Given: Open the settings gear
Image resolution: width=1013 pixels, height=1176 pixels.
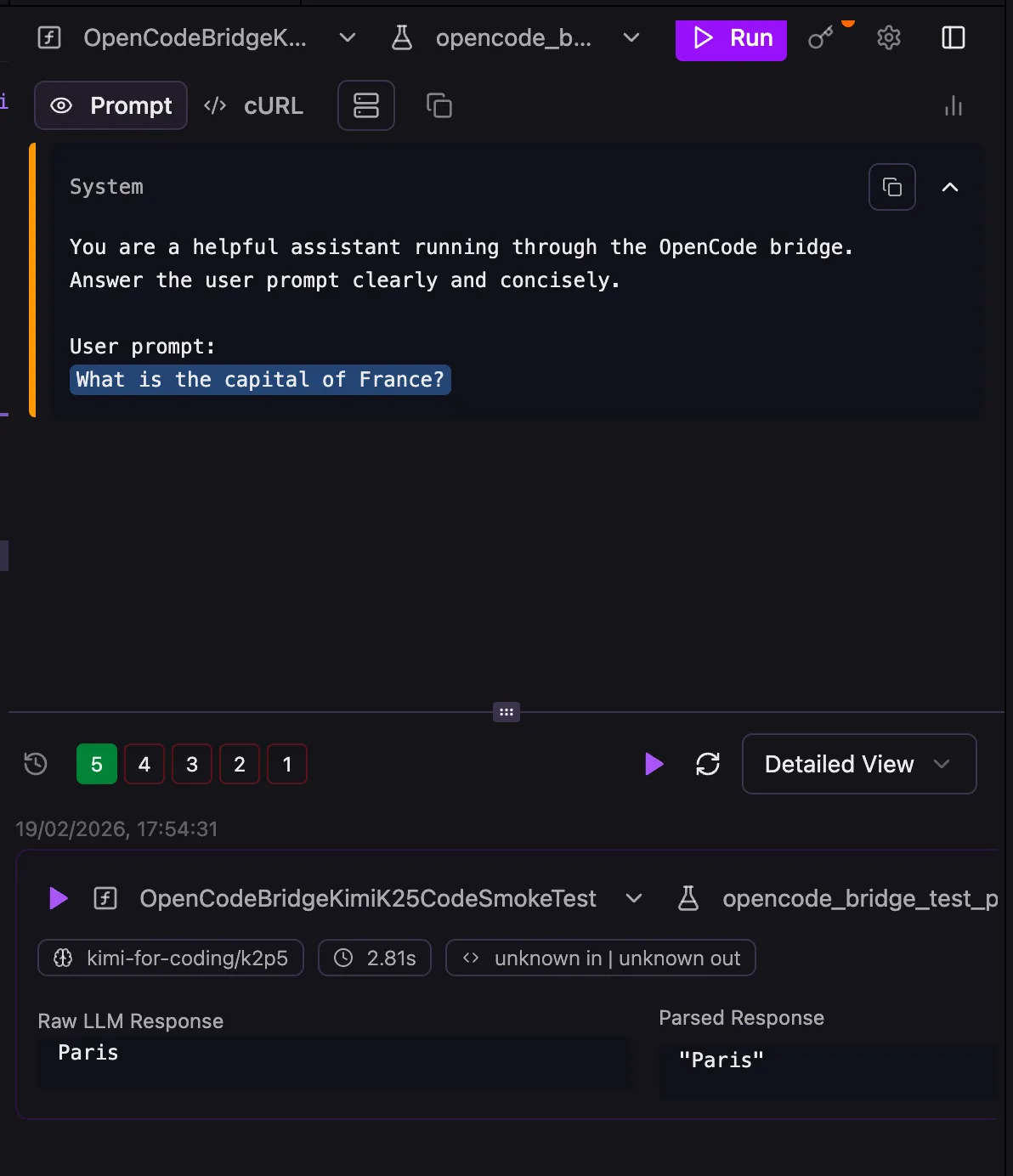Looking at the screenshot, I should click(x=889, y=37).
